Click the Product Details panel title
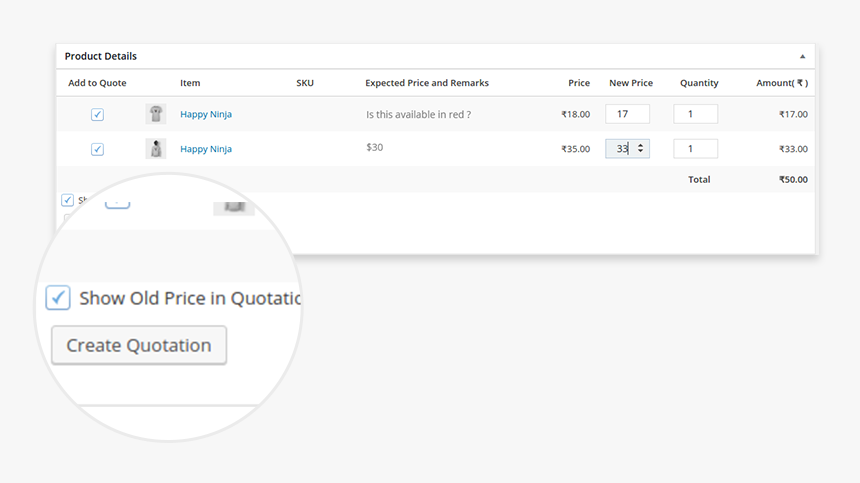The height and width of the screenshot is (483, 860). [101, 57]
